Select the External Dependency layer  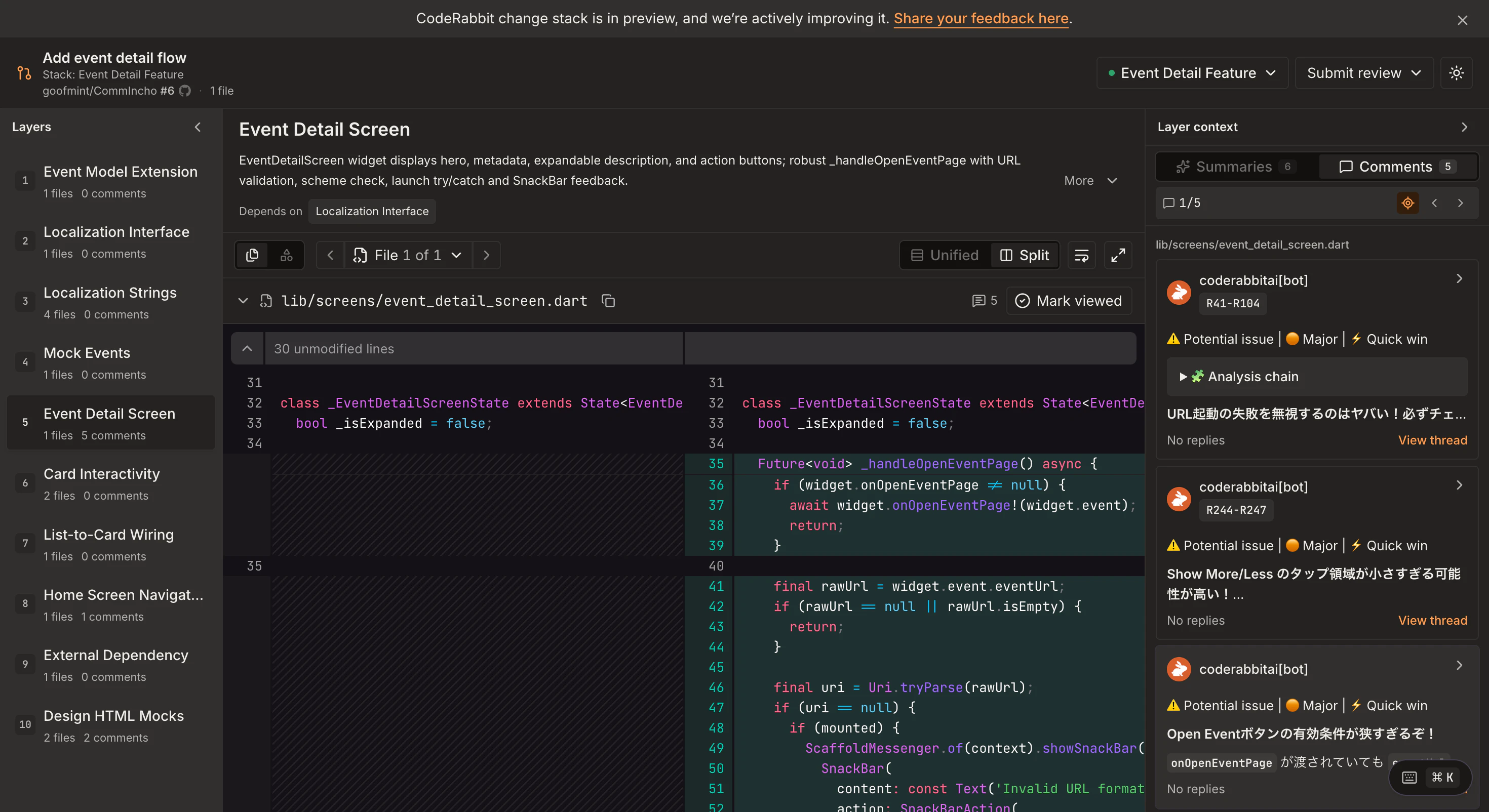111,665
